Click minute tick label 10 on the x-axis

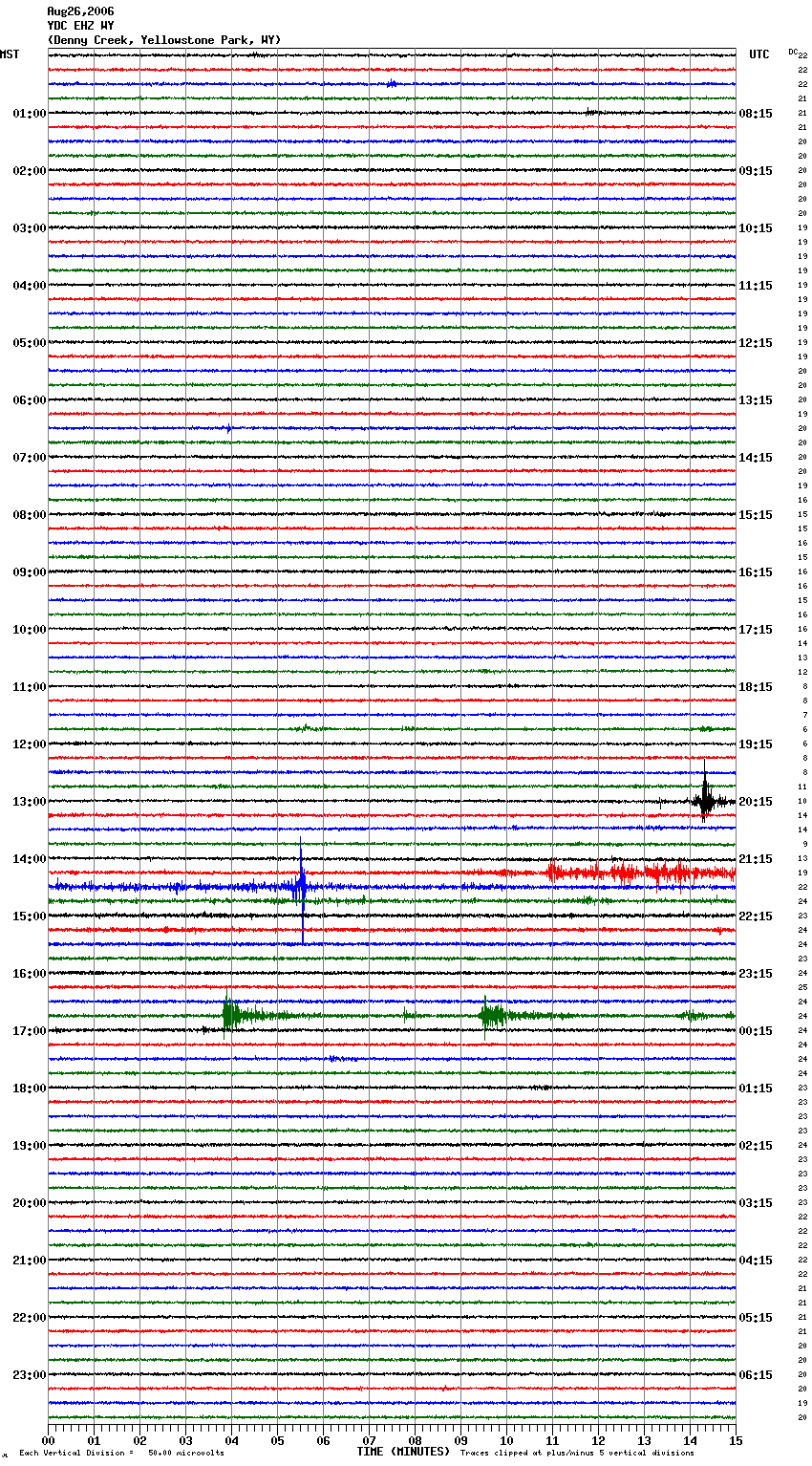(x=506, y=1440)
